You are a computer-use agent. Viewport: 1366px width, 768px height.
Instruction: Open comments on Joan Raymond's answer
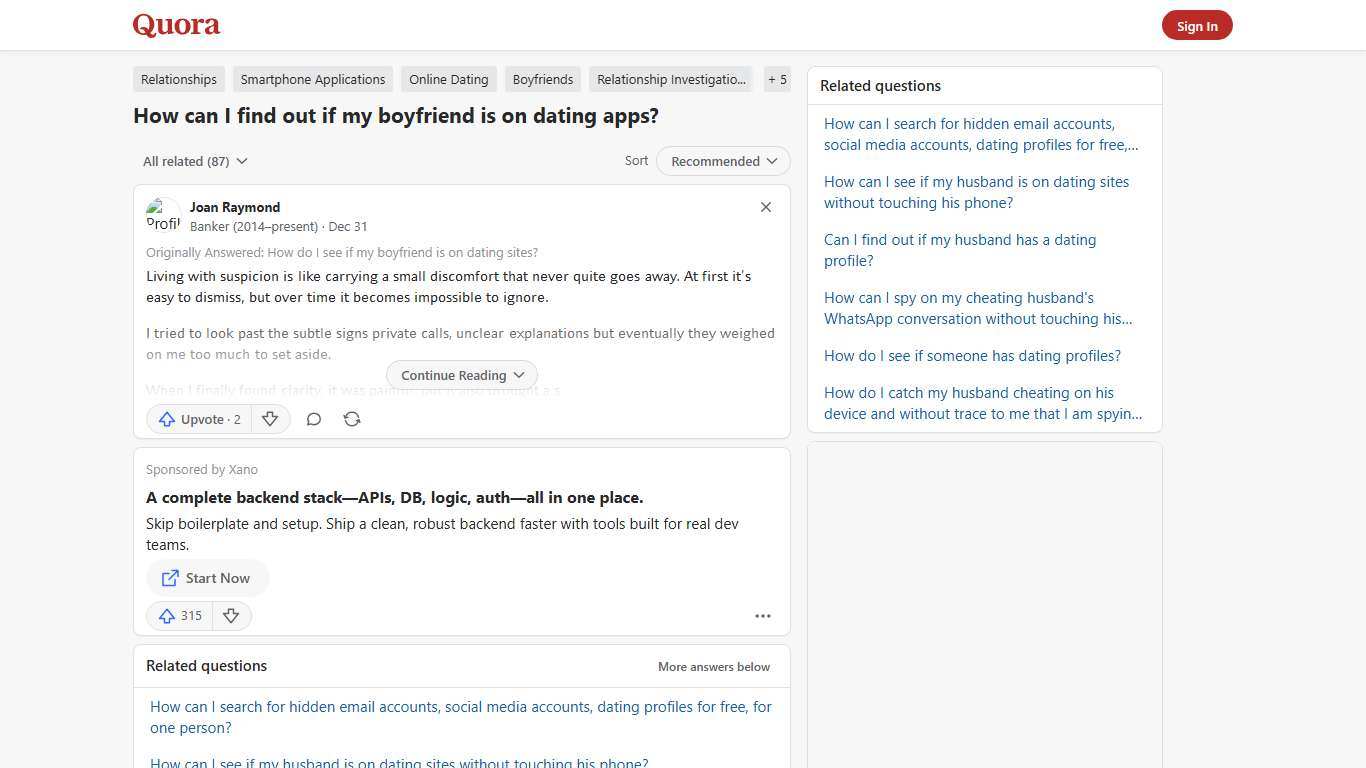coord(313,419)
